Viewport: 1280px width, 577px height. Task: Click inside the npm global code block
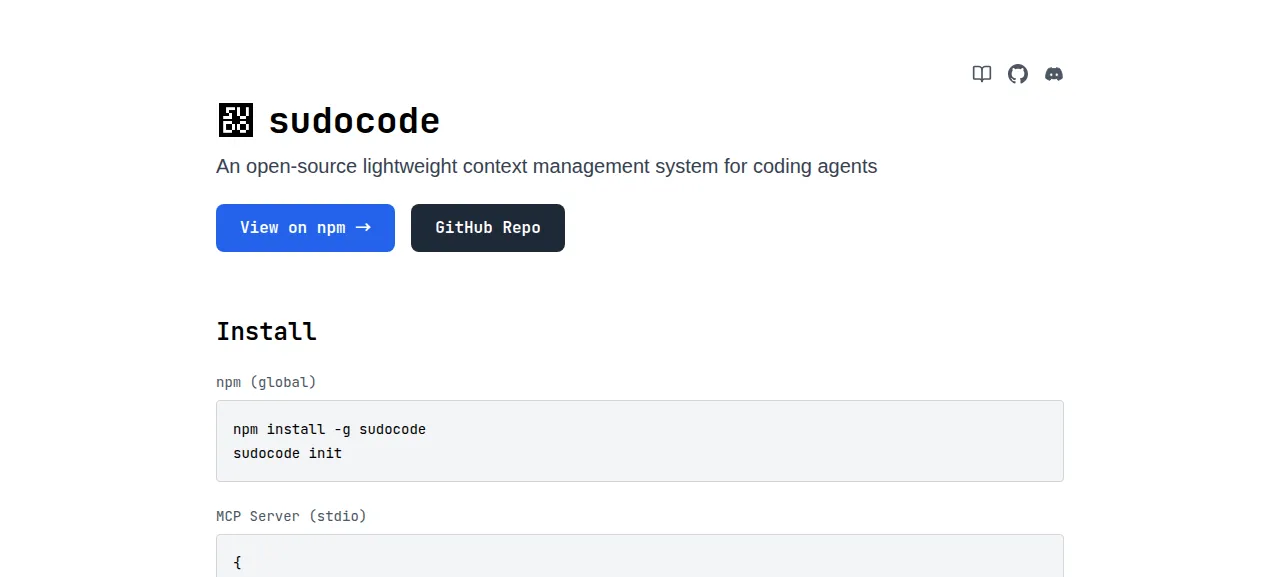pos(640,441)
